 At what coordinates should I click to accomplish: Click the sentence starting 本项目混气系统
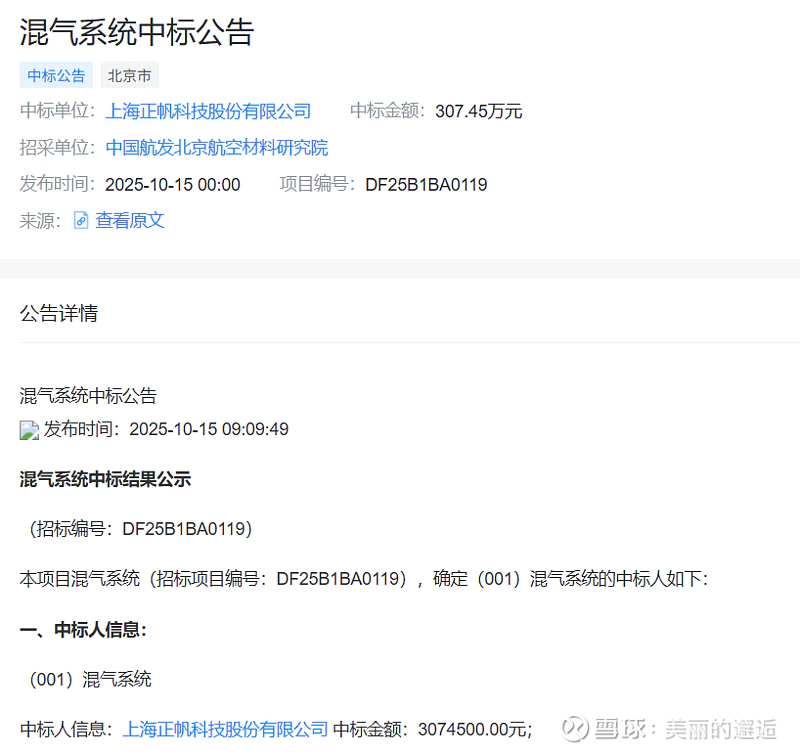click(364, 579)
